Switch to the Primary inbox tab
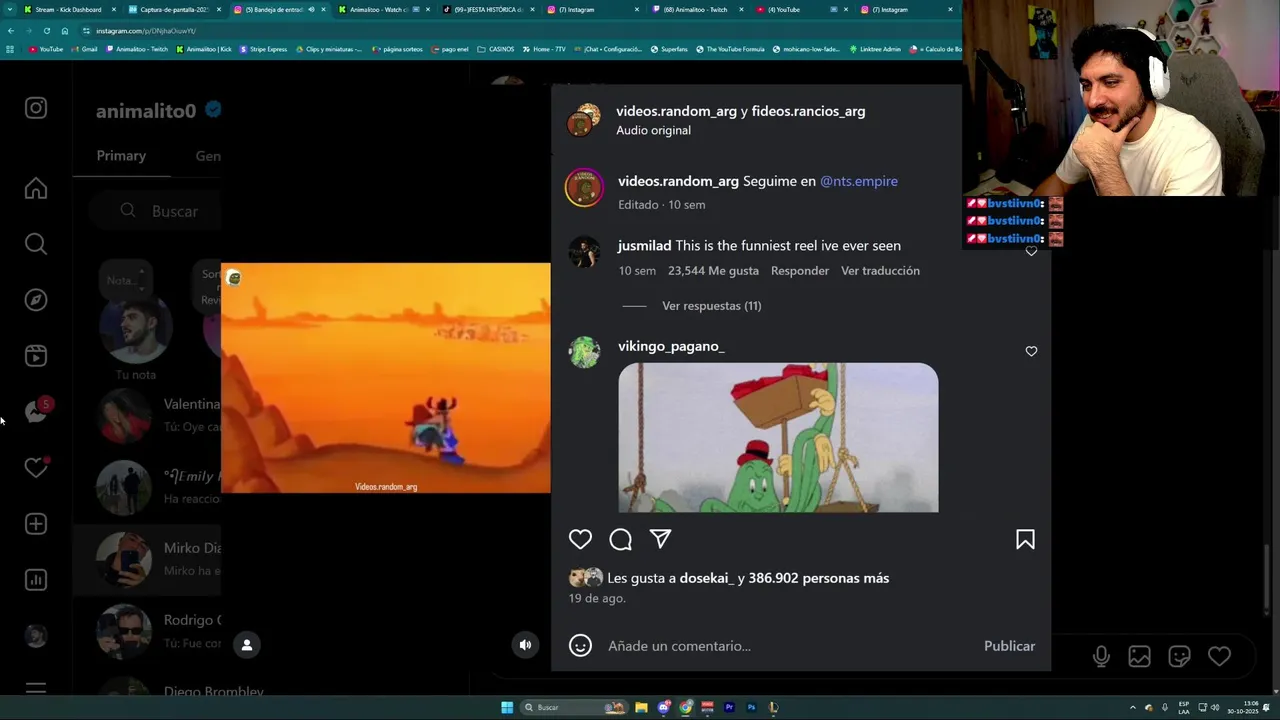The width and height of the screenshot is (1280, 720). [x=121, y=156]
